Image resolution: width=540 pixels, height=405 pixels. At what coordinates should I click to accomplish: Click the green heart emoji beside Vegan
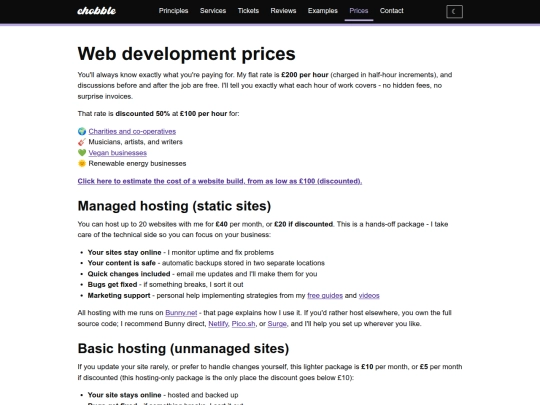coord(82,153)
